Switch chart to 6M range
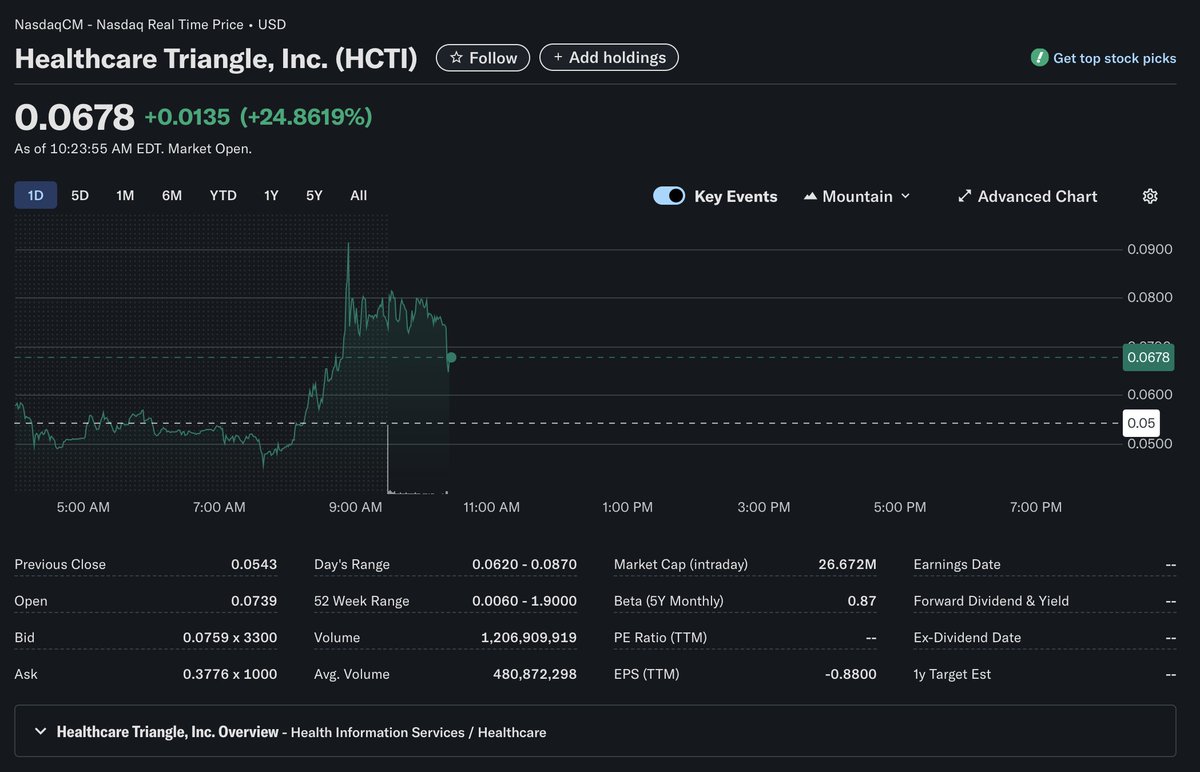The image size is (1200, 772). [x=172, y=195]
